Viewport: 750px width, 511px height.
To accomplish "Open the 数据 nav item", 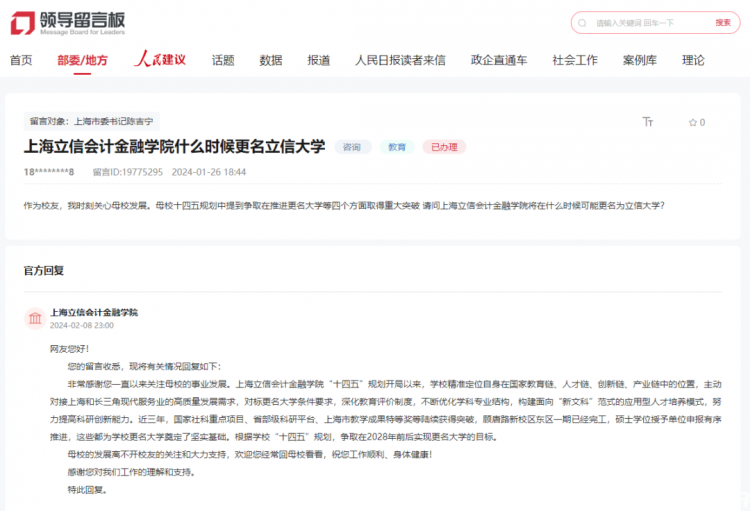I will pyautogui.click(x=271, y=60).
